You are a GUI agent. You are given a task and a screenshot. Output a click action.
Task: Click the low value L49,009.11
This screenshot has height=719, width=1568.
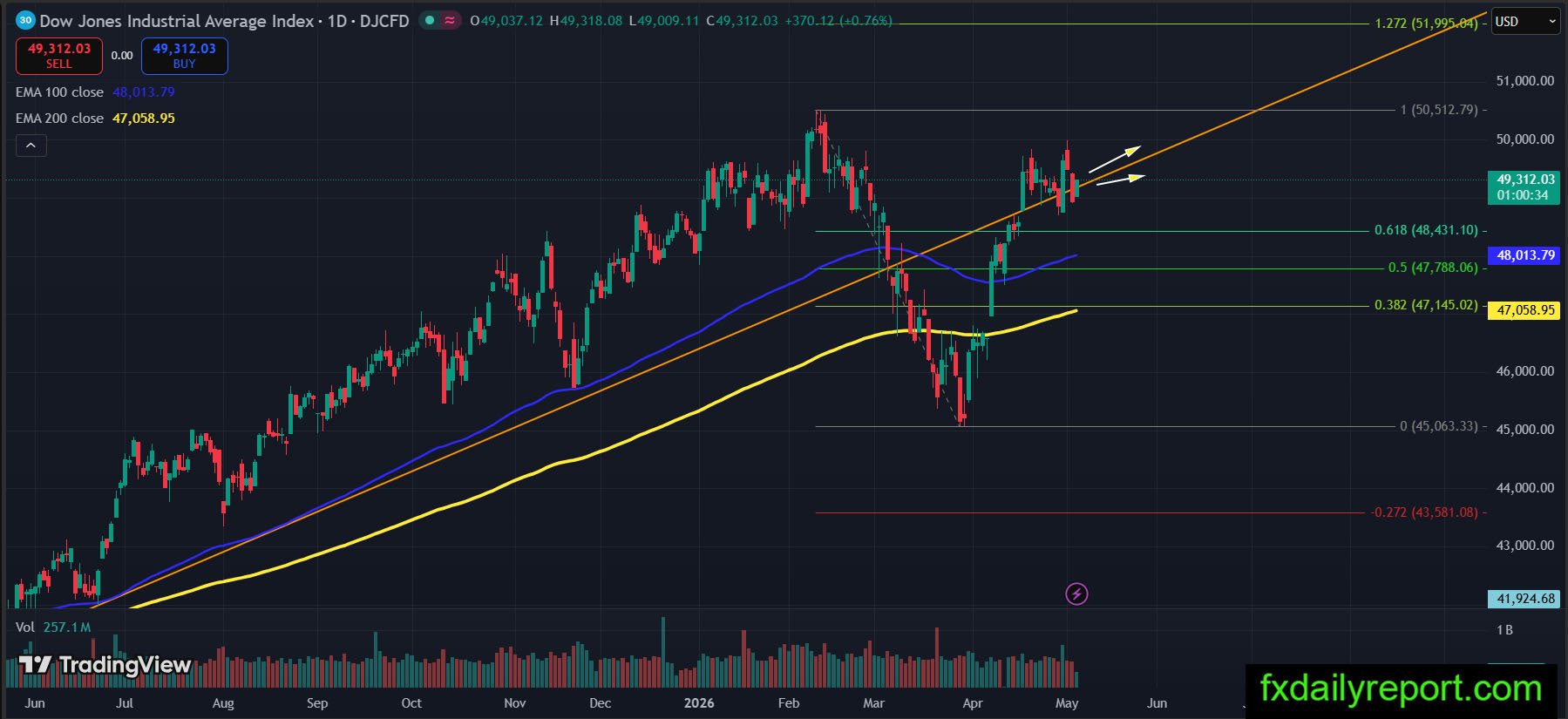663,21
